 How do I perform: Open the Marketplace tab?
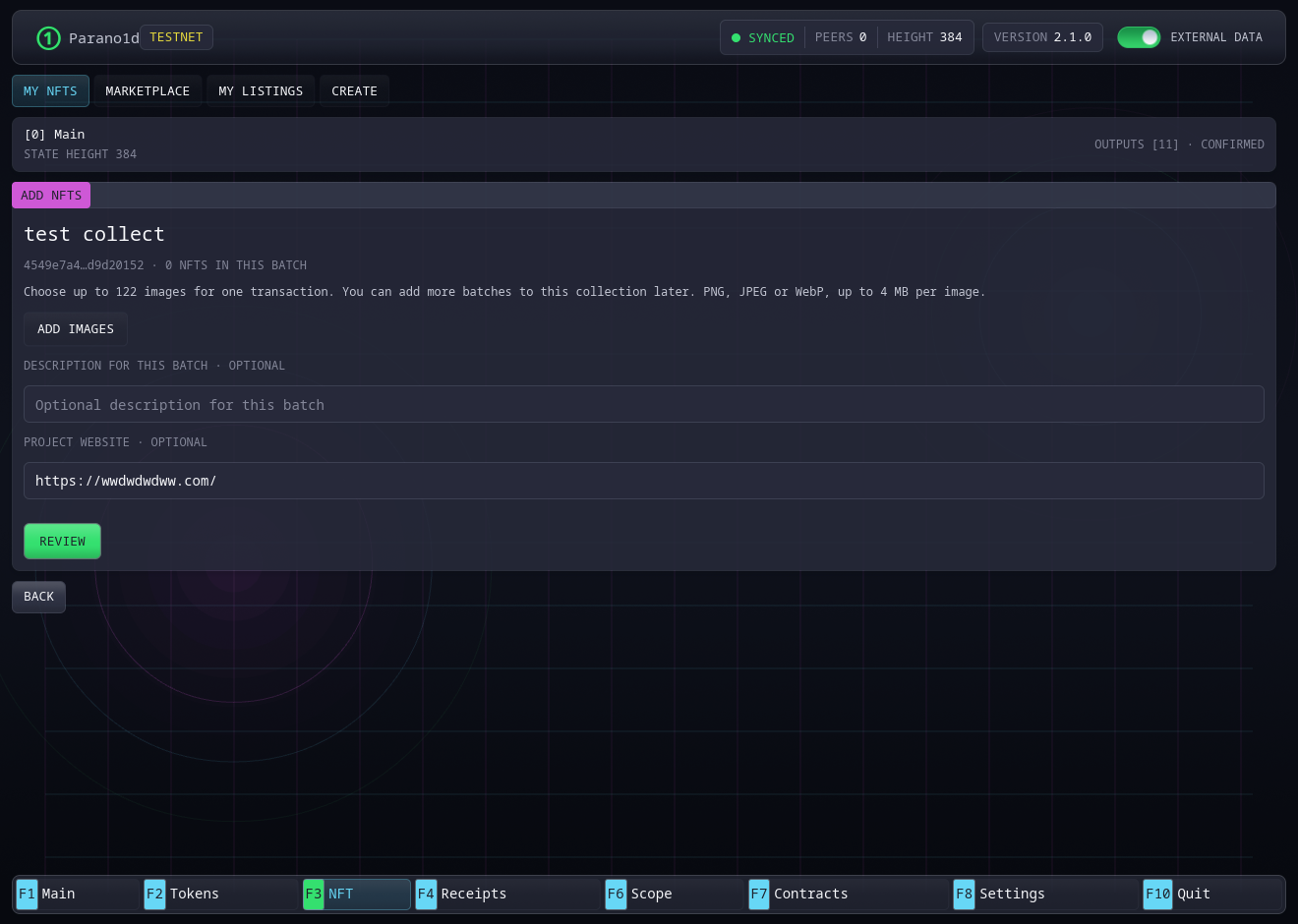click(x=147, y=91)
